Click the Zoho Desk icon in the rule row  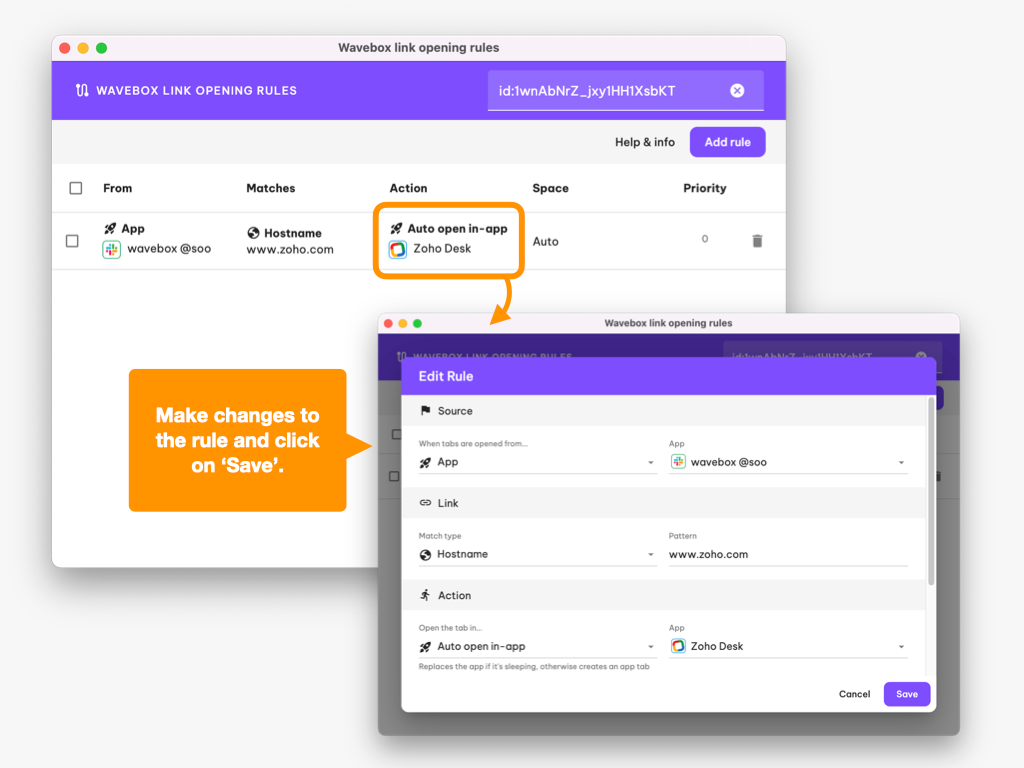(x=398, y=249)
